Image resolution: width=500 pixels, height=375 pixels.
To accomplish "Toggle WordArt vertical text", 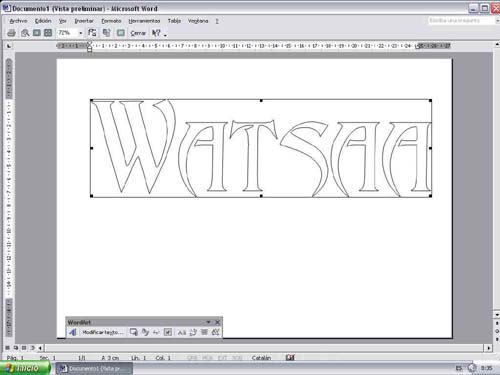I will click(x=193, y=332).
